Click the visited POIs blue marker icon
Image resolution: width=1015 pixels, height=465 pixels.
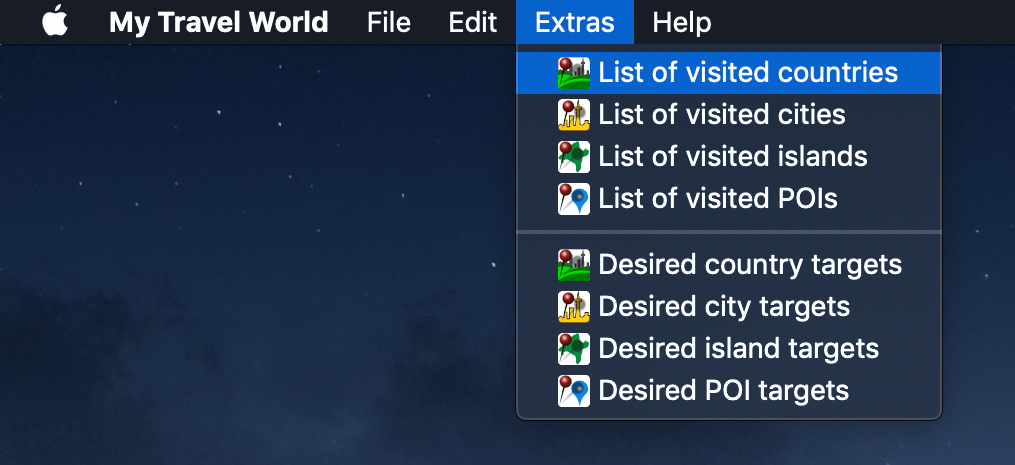pos(574,199)
